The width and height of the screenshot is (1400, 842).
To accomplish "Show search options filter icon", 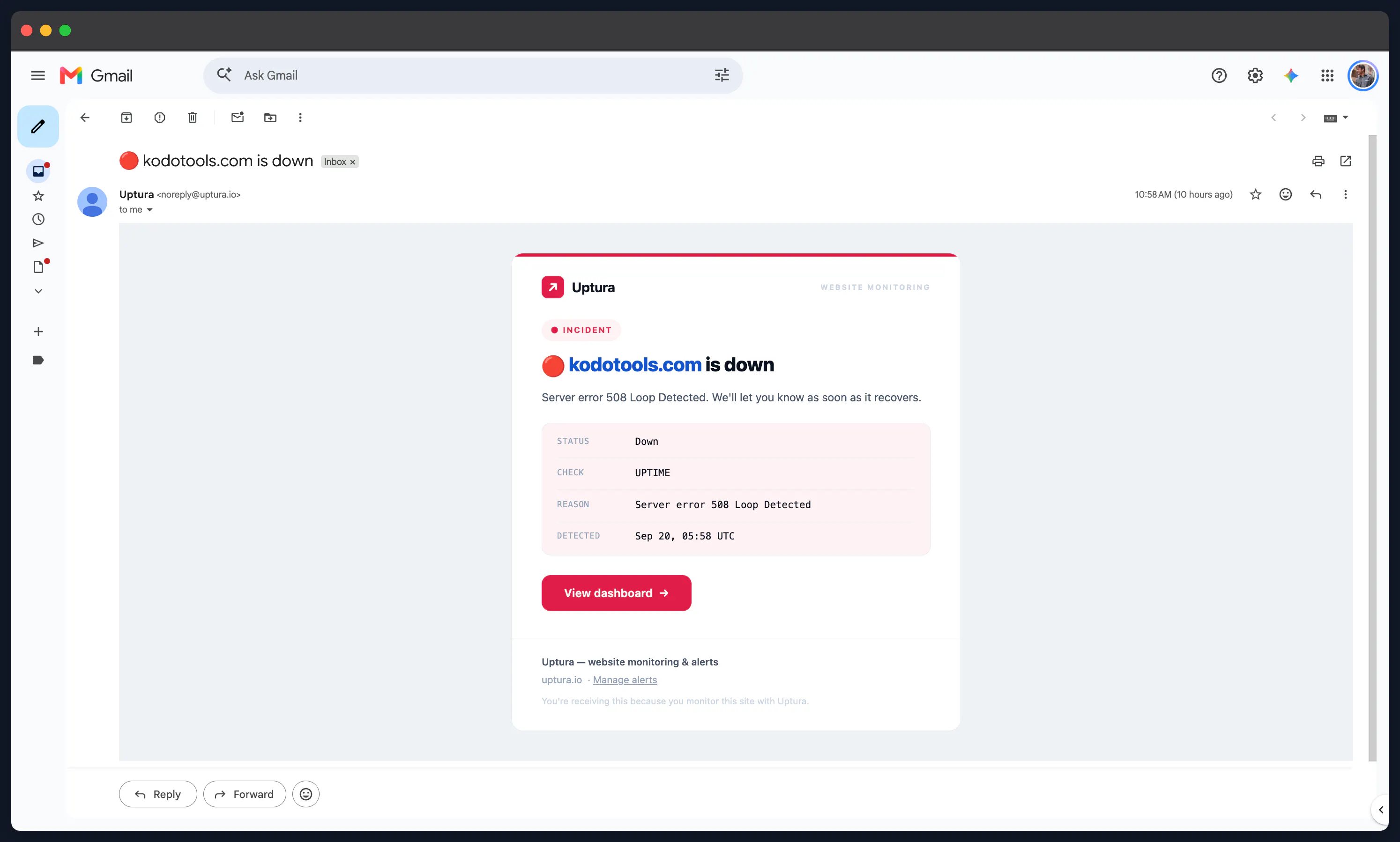I will [x=722, y=75].
